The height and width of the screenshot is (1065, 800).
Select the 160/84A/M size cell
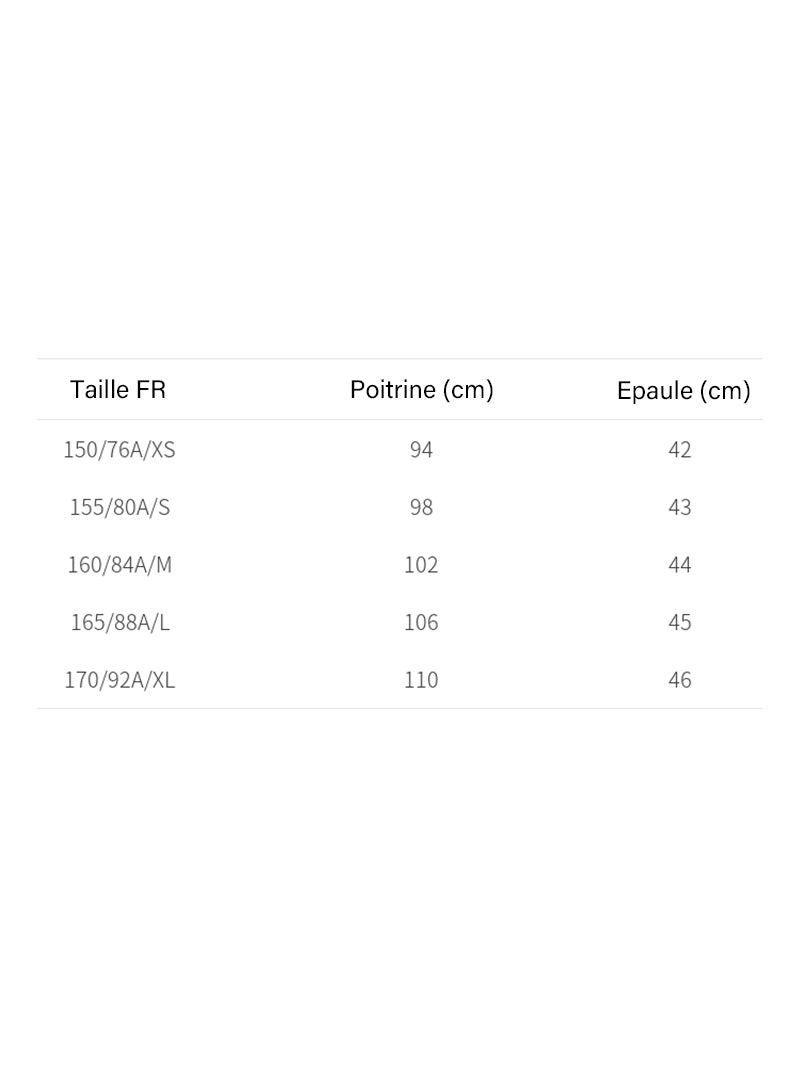point(119,565)
